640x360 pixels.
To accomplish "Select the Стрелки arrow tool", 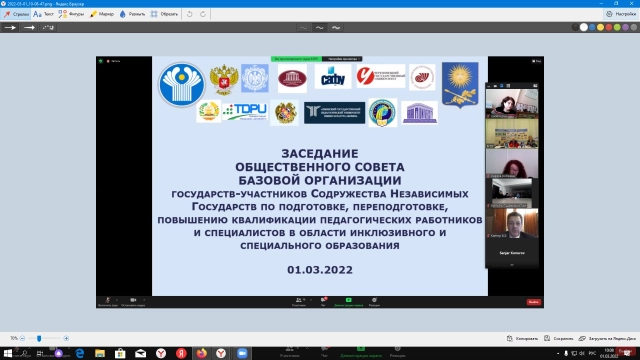I will 16,14.
